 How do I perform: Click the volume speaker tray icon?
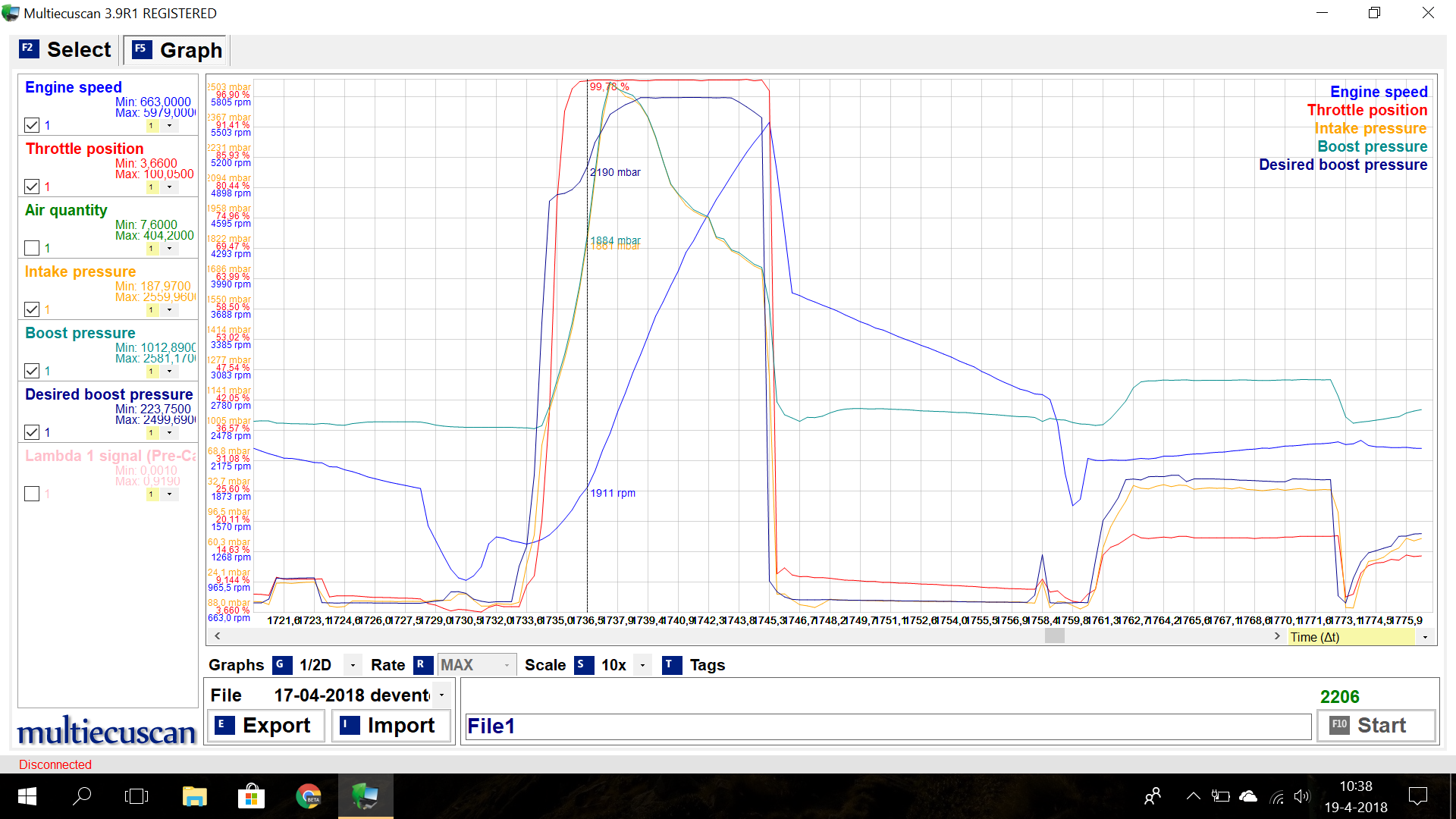[x=1302, y=796]
